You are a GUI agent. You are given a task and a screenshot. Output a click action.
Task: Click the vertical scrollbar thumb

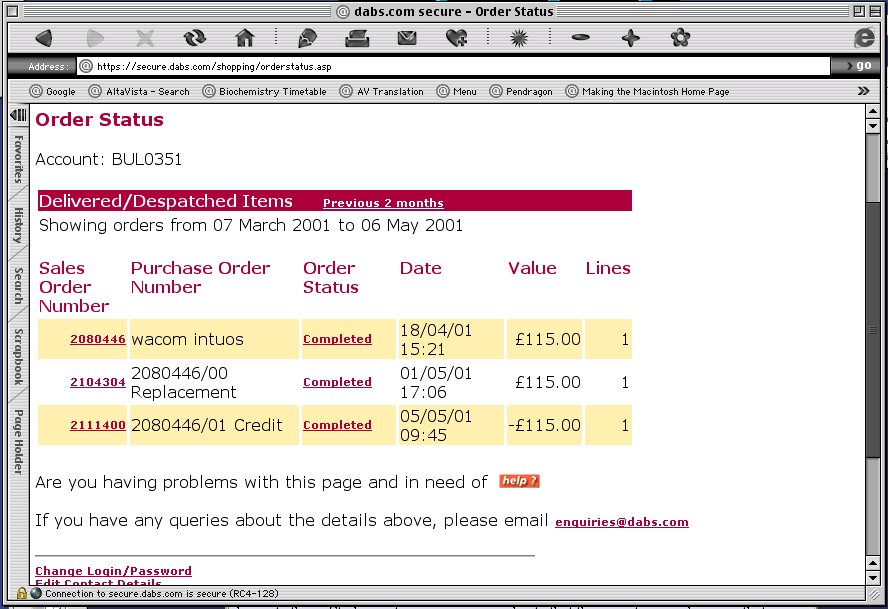pyautogui.click(x=873, y=330)
